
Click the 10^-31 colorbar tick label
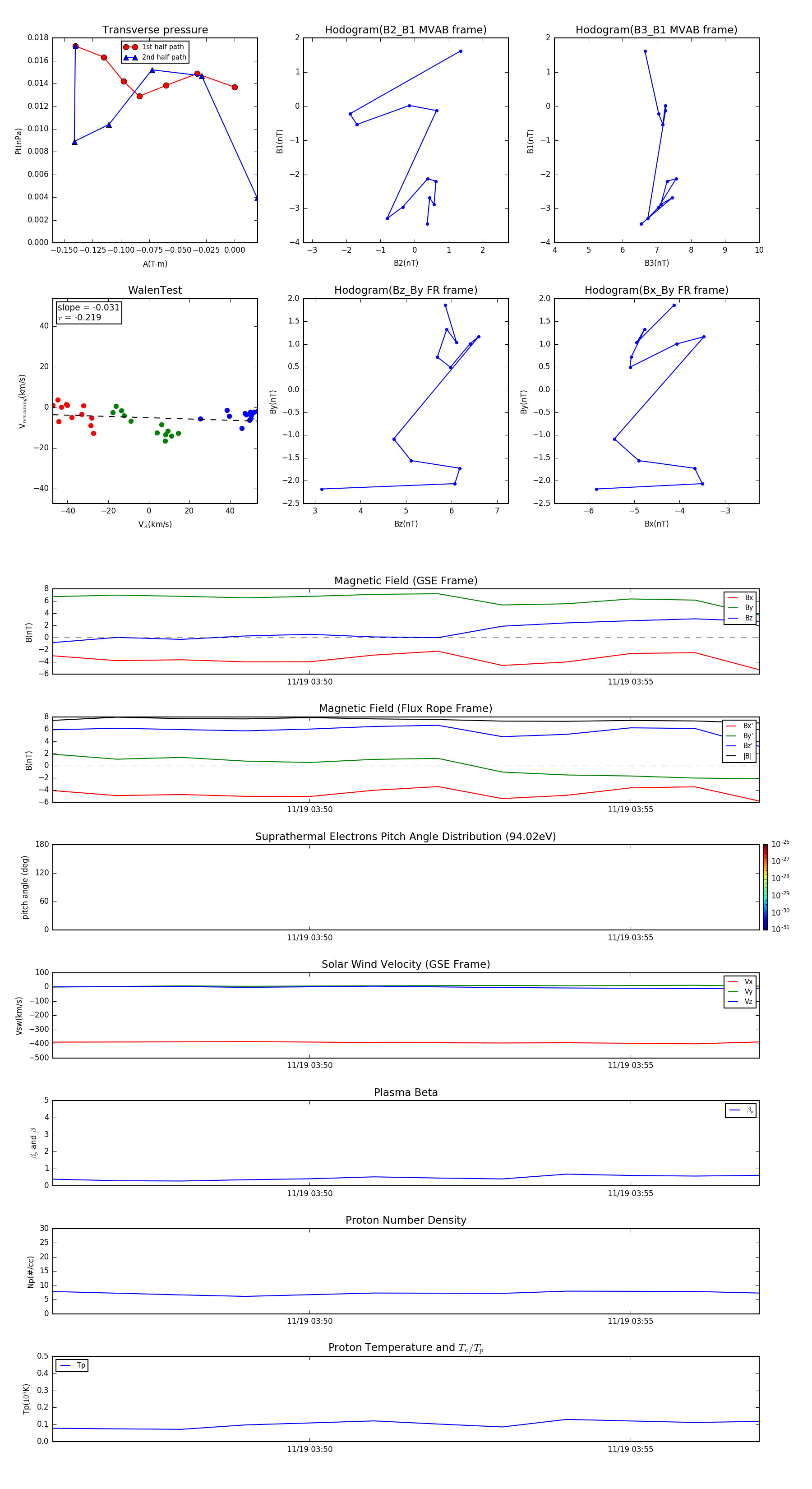click(781, 929)
